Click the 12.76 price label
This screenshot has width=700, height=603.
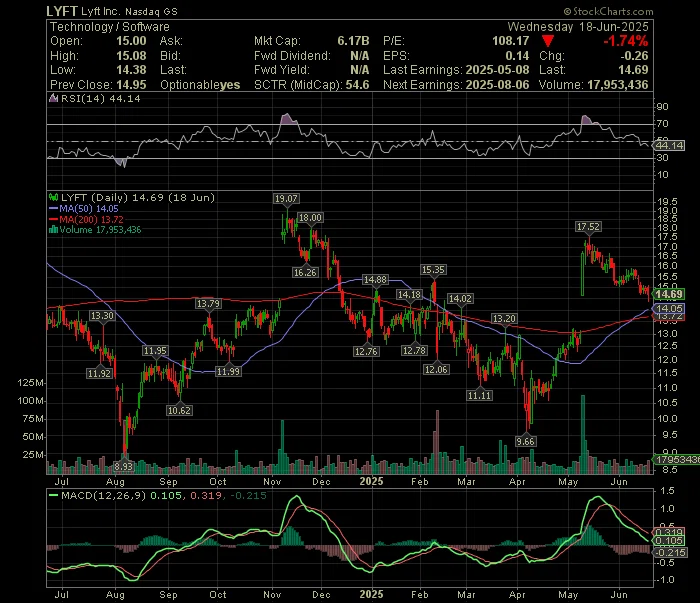pos(366,352)
